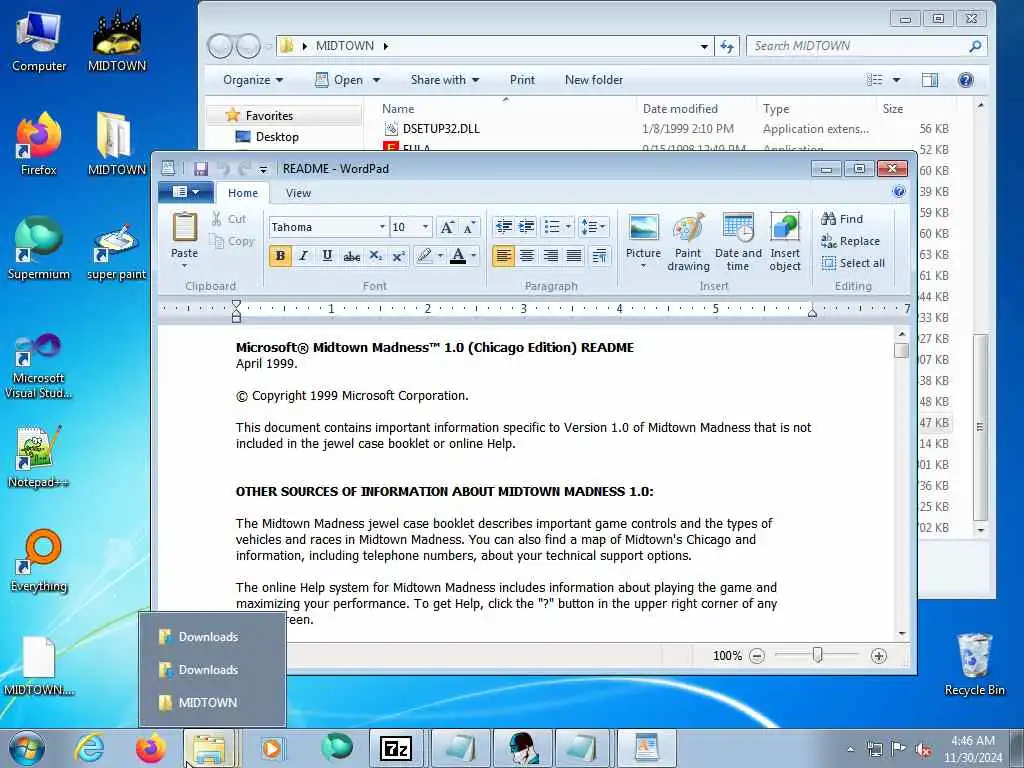1024x768 pixels.
Task: Open Recycle Bin on the desktop
Action: (x=974, y=664)
